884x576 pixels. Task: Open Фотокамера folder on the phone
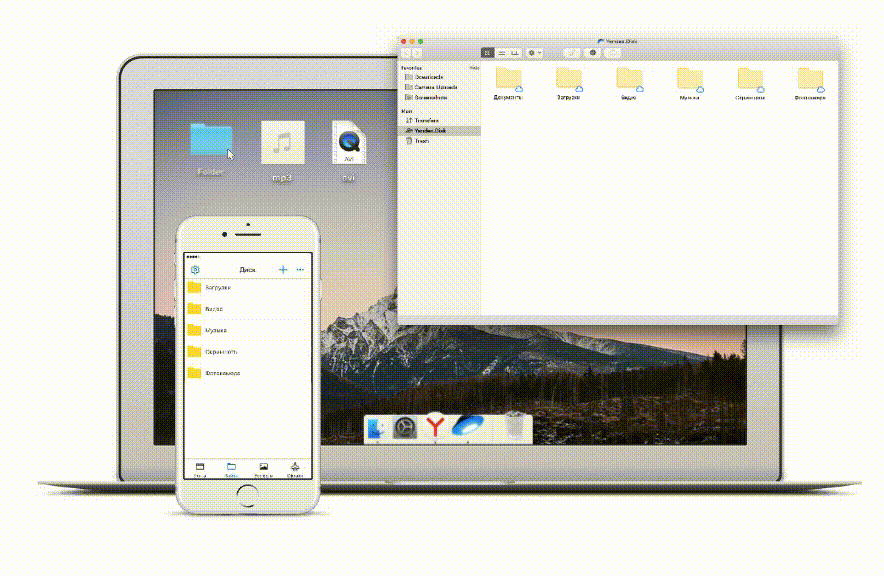248,373
